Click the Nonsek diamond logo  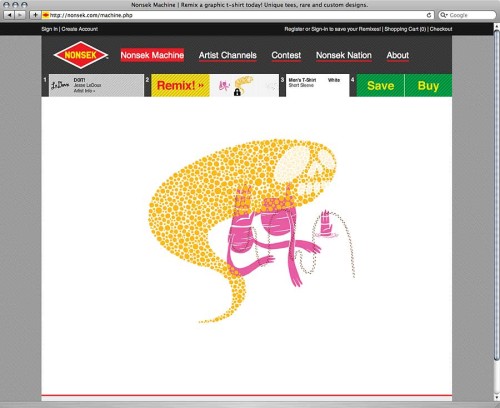(80, 55)
